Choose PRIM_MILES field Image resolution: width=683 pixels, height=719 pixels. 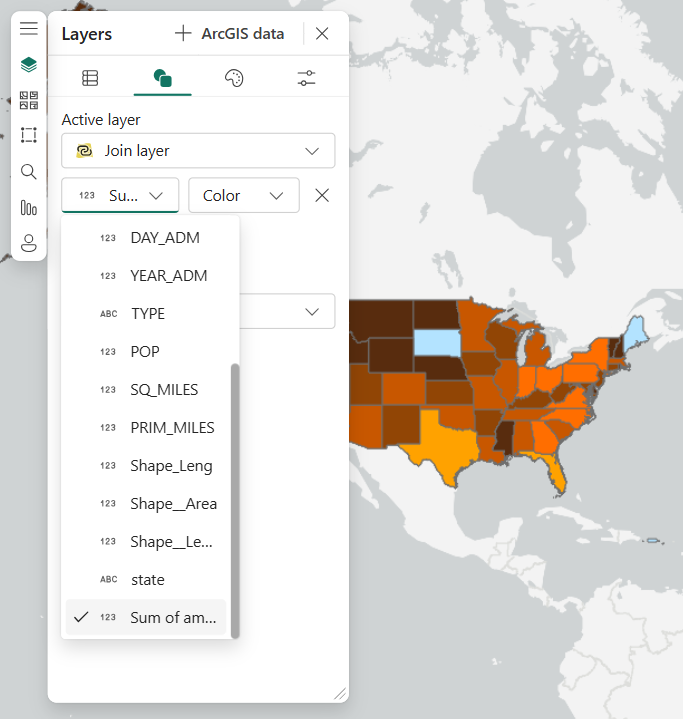pos(146,428)
